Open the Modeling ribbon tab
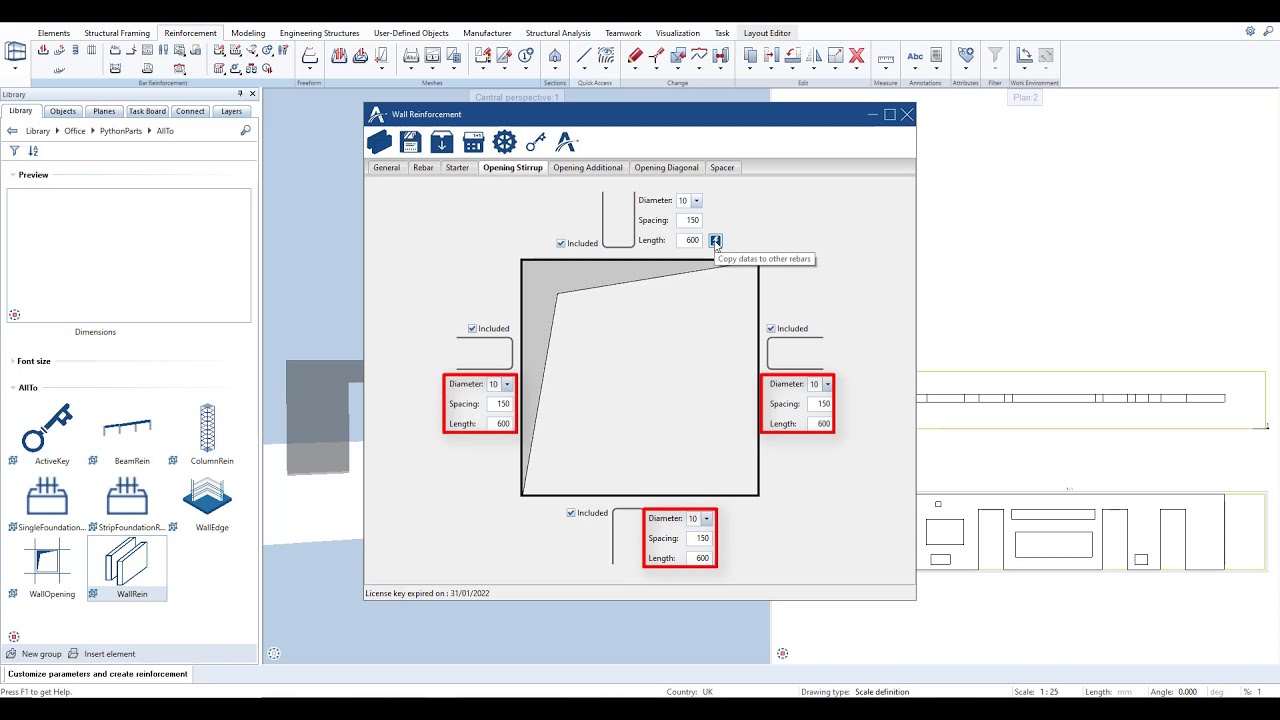 (248, 33)
